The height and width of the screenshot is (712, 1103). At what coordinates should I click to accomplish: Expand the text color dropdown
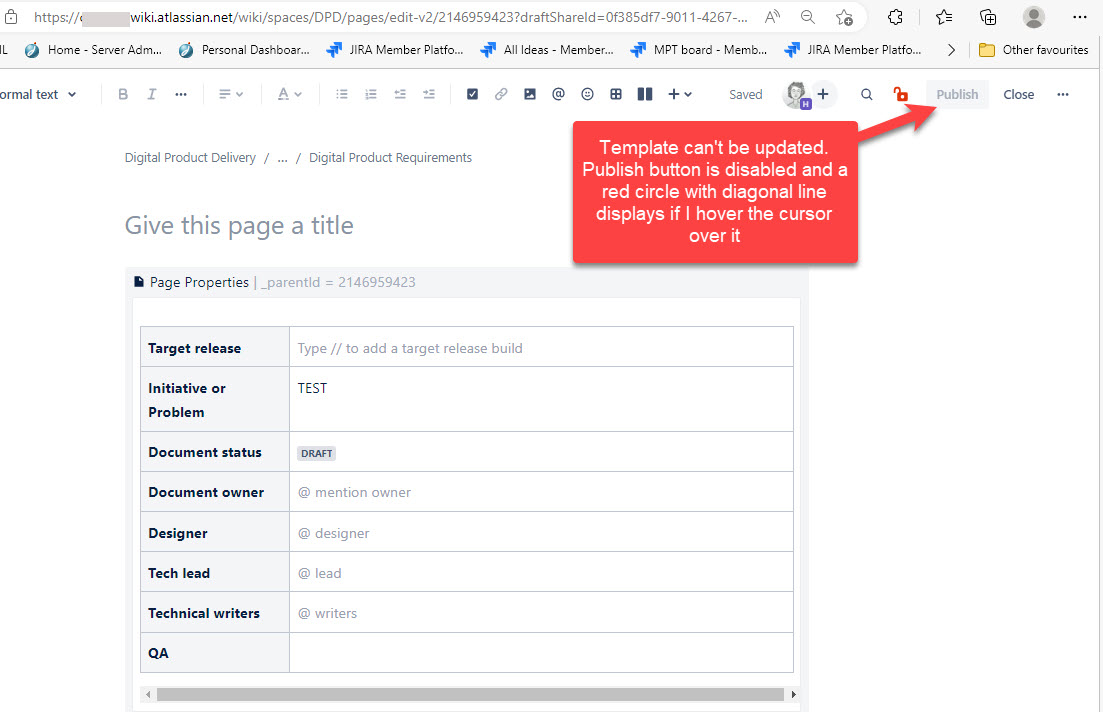tap(289, 94)
